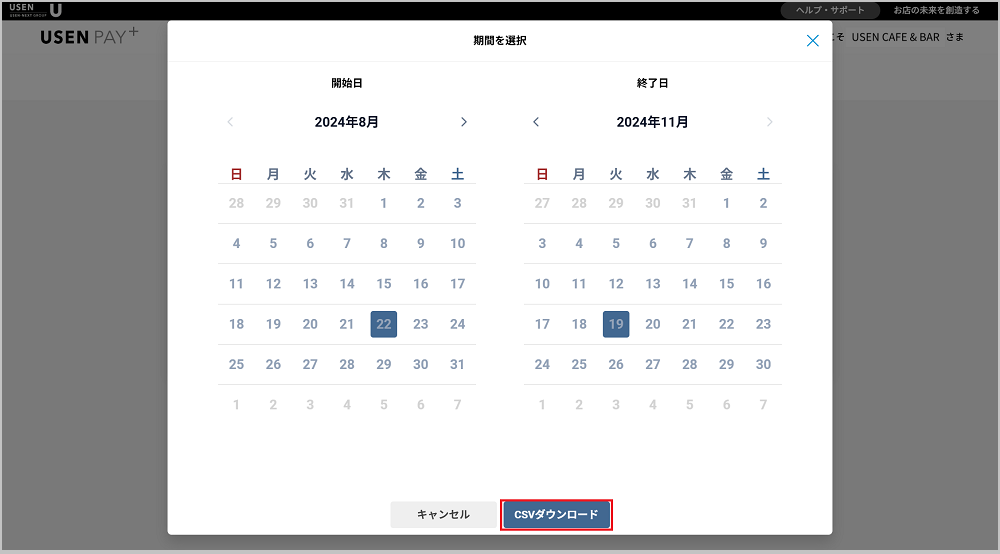Viewport: 1000px width, 554px height.
Task: Choose August 15 as the start date
Action: point(384,284)
